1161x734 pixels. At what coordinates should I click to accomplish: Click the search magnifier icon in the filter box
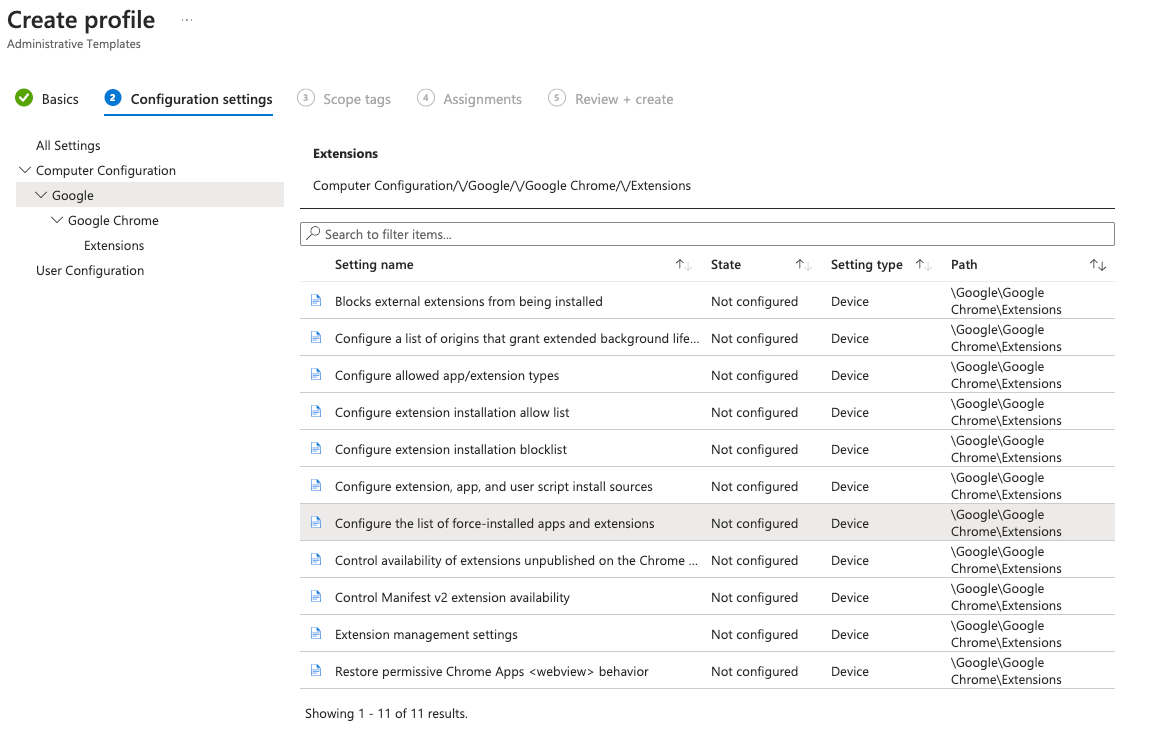312,233
